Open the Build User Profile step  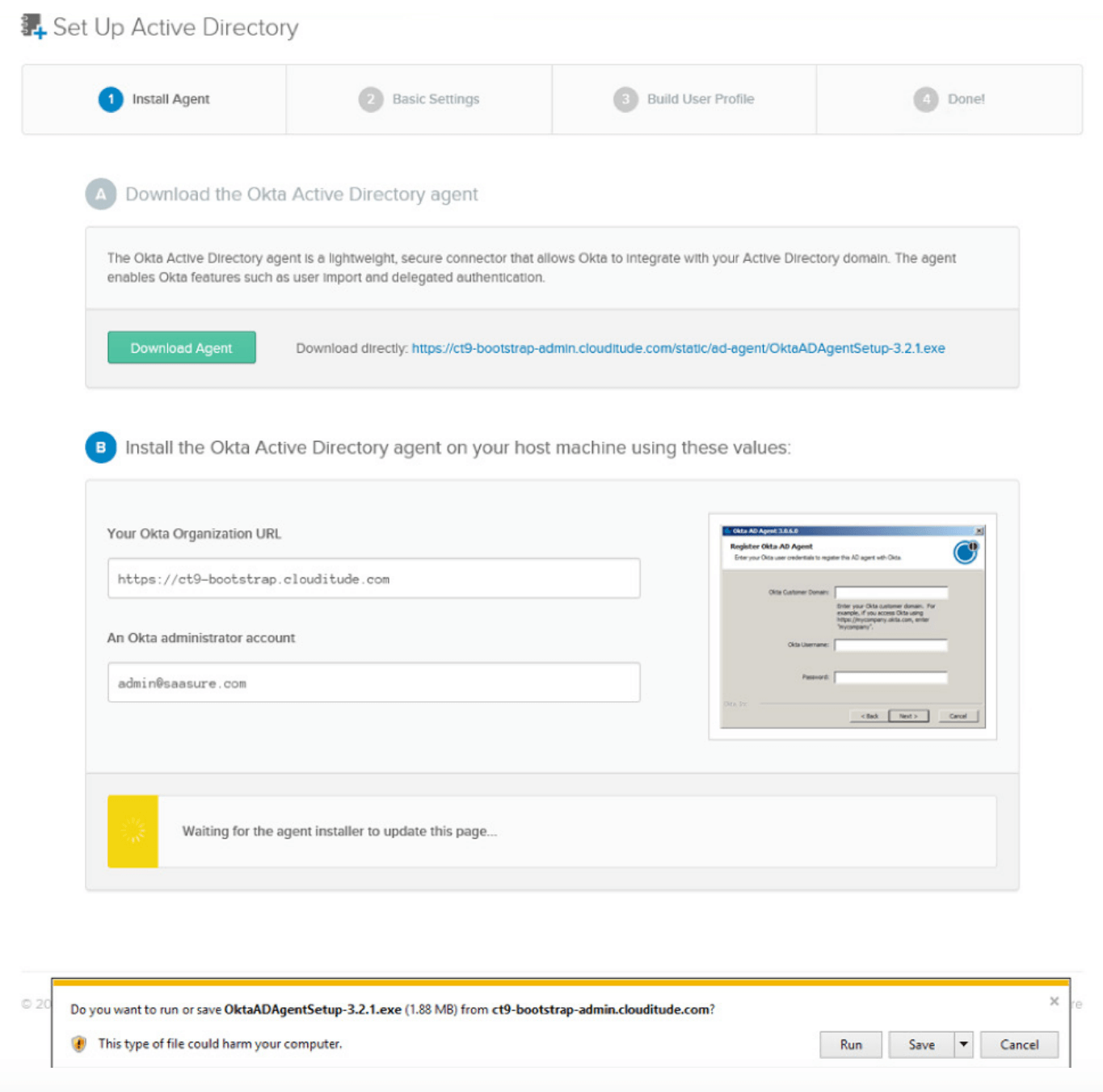tap(700, 99)
